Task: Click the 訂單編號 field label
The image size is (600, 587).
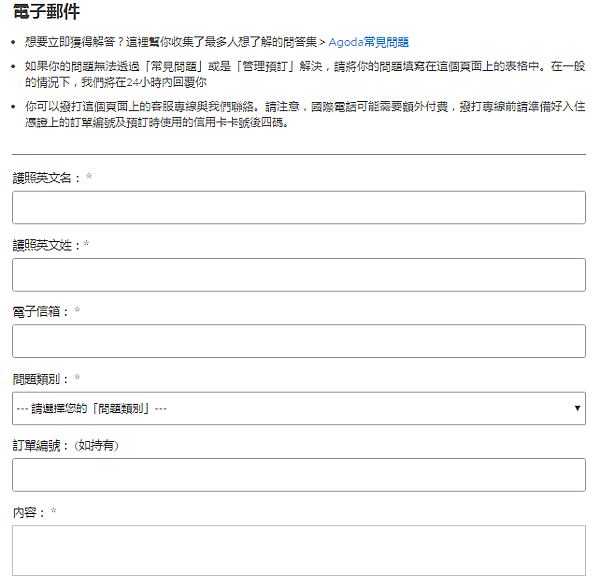Action: [40, 445]
